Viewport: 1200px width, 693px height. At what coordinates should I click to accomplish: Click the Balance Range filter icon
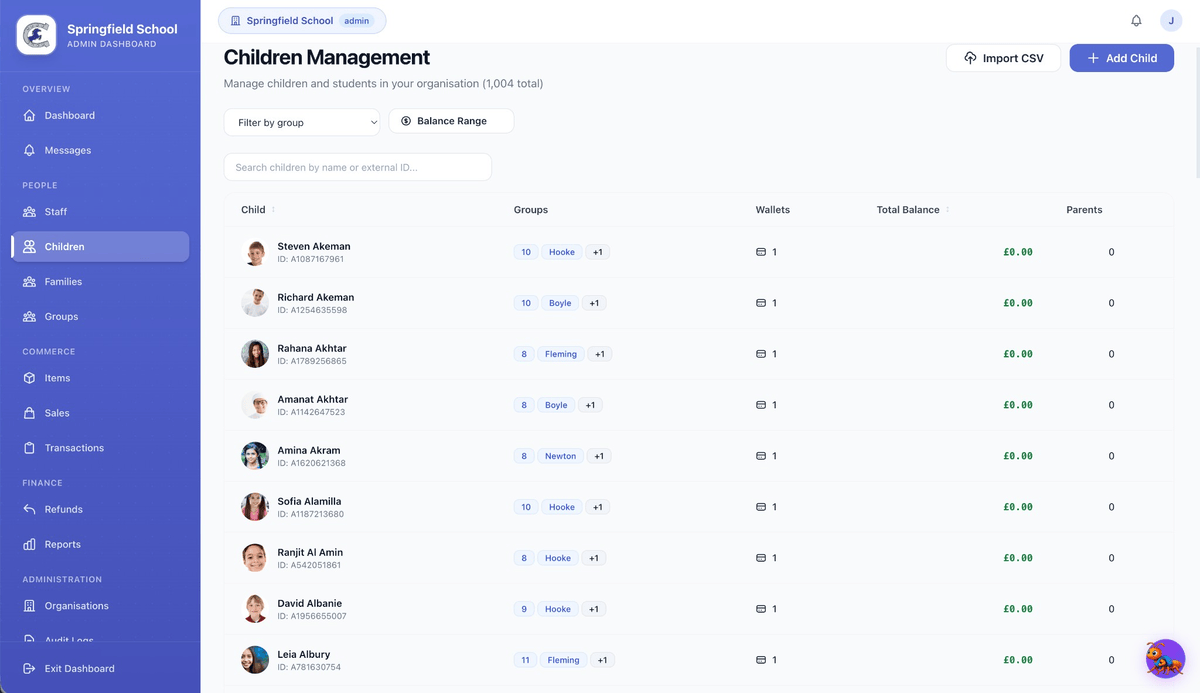click(405, 120)
